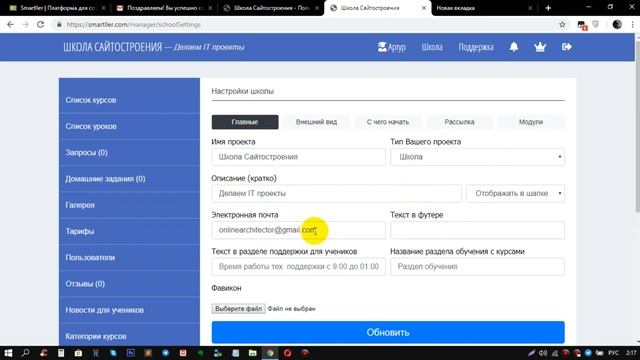The height and width of the screenshot is (360, 640).
Task: Click the Выберите файл favicon button
Action: point(238,309)
